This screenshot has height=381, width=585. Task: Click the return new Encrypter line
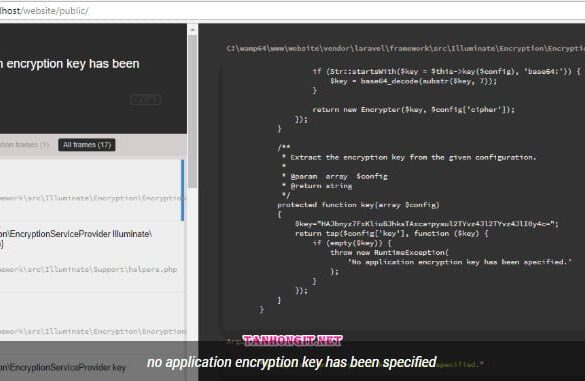[x=413, y=110]
